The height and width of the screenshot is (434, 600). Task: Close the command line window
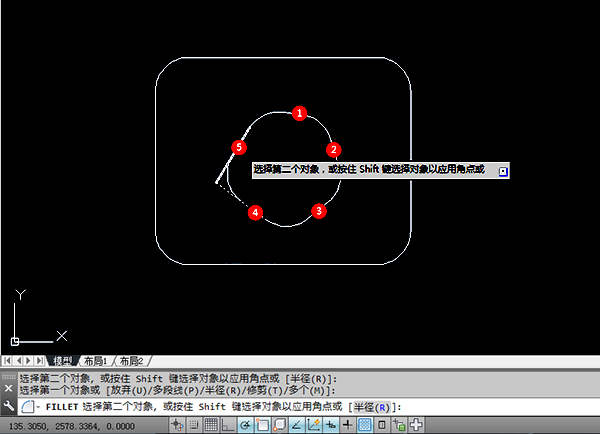(x=8, y=388)
